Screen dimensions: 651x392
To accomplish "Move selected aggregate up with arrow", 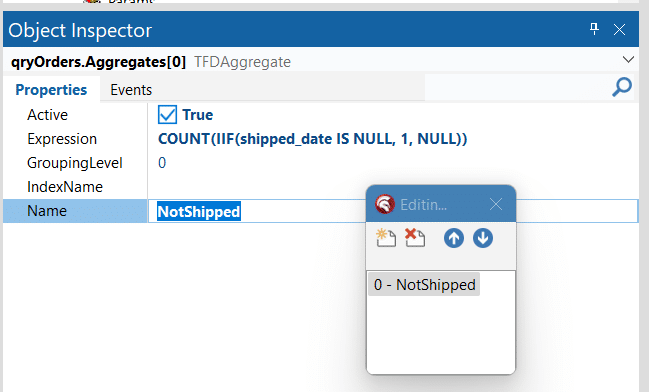I will click(x=453, y=238).
